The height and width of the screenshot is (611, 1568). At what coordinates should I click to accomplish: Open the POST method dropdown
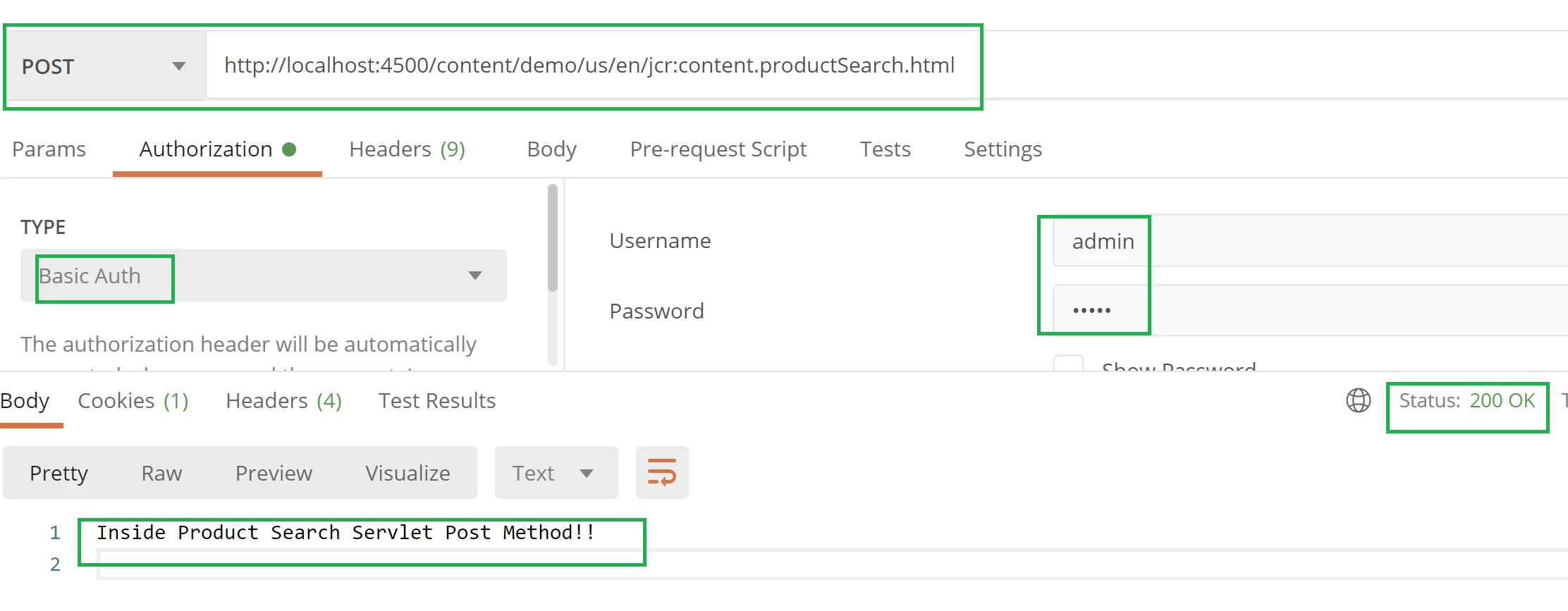pyautogui.click(x=106, y=66)
